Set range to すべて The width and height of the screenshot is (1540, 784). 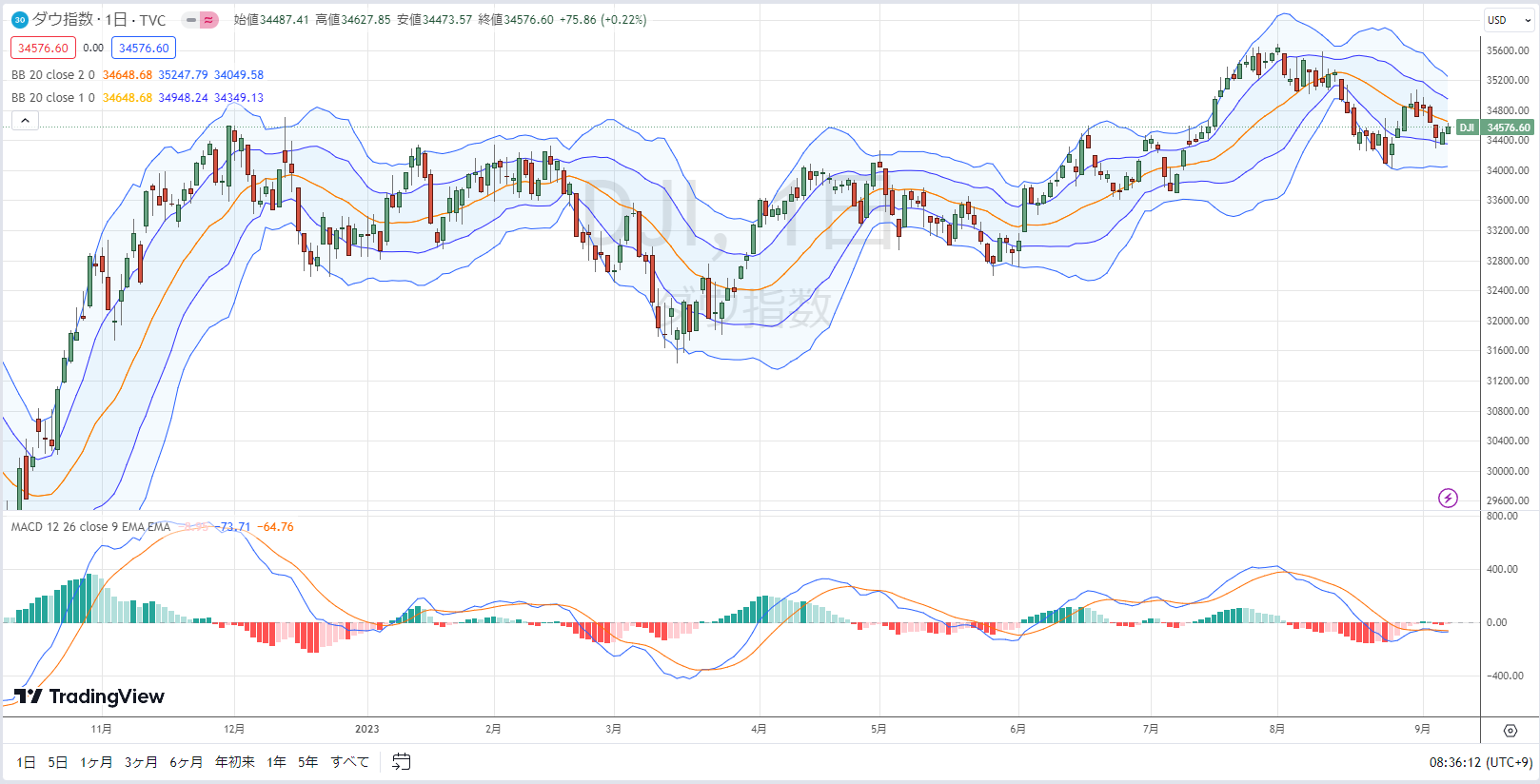[349, 762]
